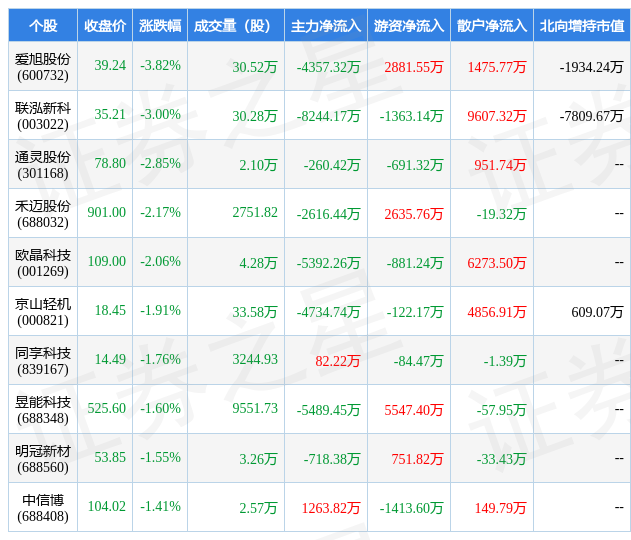Click hot money inflow 2635.76万
Image resolution: width=631 pixels, height=540 pixels.
414,214
